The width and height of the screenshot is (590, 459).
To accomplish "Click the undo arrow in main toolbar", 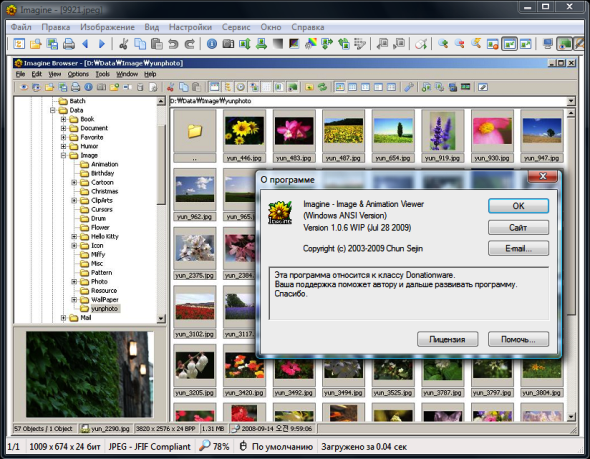I will (173, 44).
